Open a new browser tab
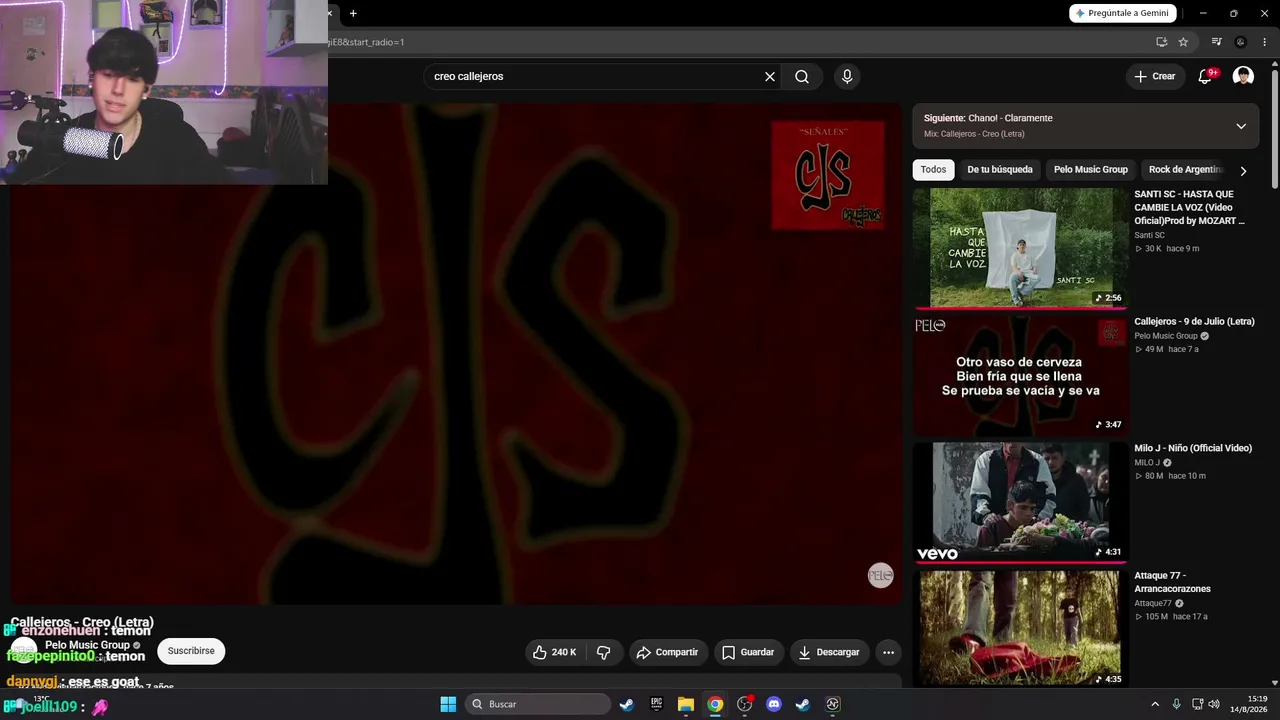This screenshot has width=1280, height=720. tap(353, 13)
